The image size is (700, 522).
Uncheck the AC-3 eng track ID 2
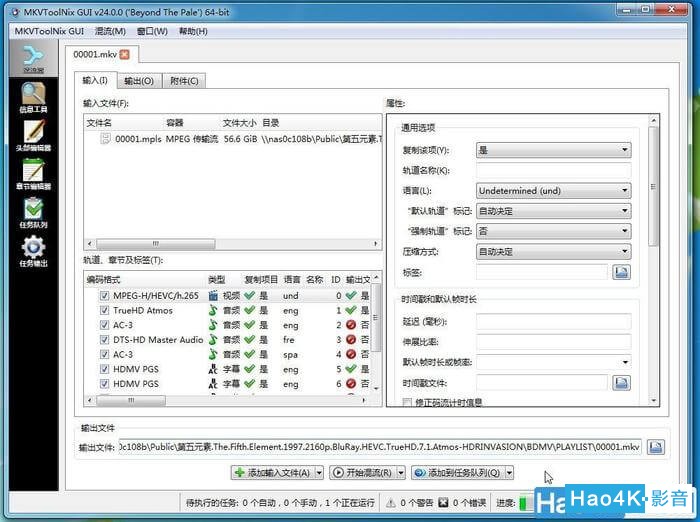[x=104, y=325]
